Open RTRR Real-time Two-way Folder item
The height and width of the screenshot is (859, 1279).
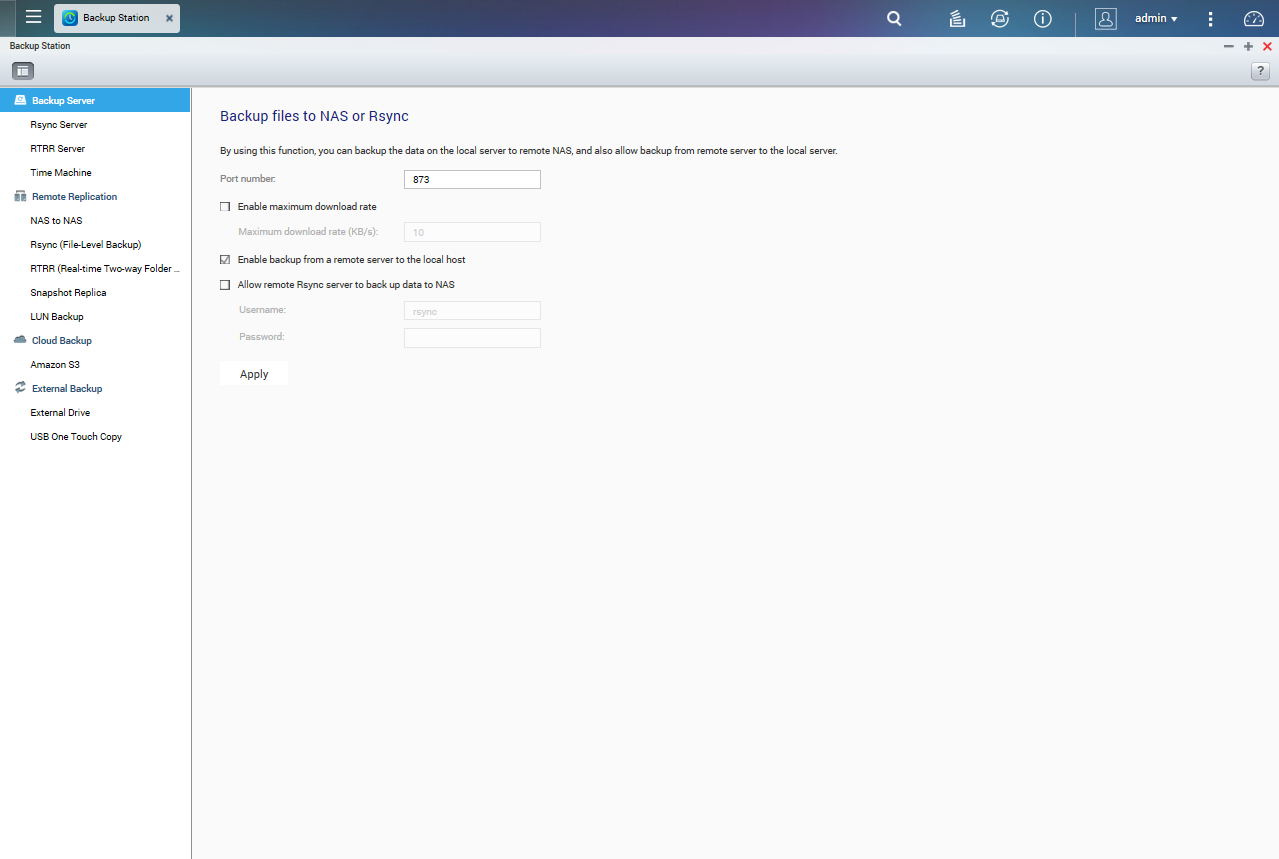click(x=105, y=269)
